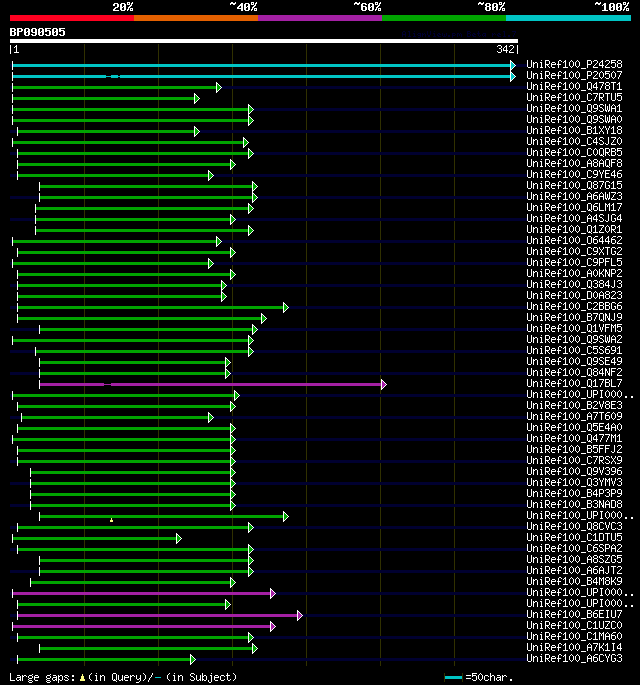
Task: Click label UniRef100_Q384J3
Action: (574, 284)
